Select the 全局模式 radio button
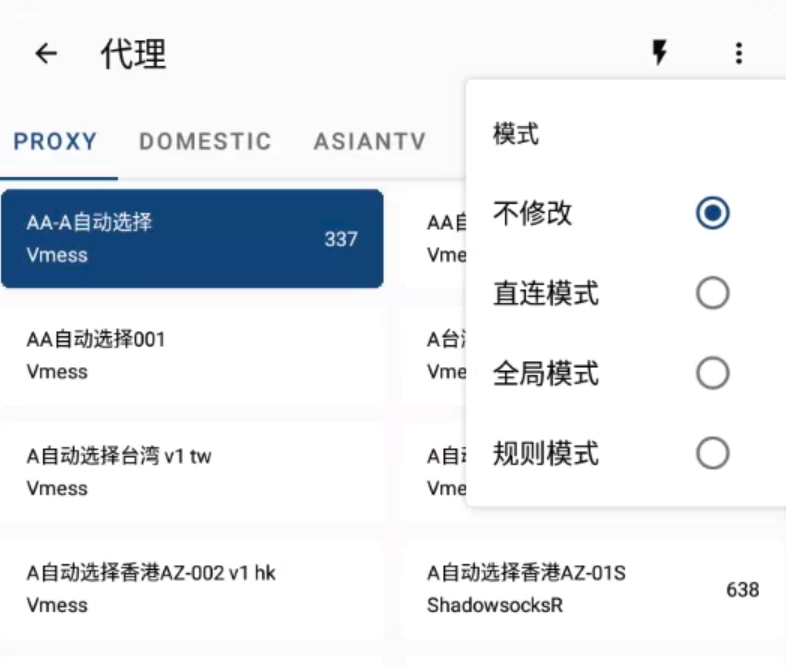 click(712, 374)
